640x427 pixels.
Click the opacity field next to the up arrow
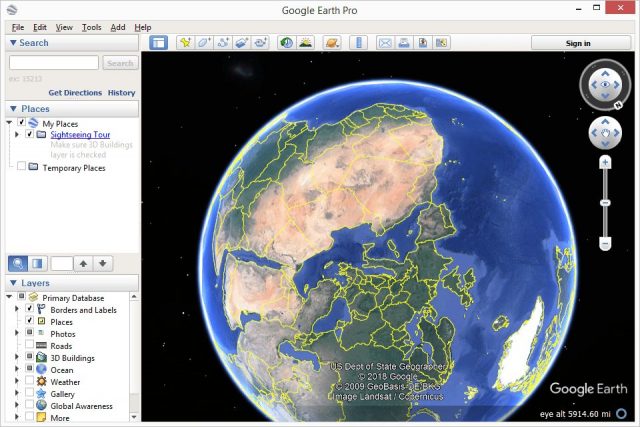click(62, 264)
